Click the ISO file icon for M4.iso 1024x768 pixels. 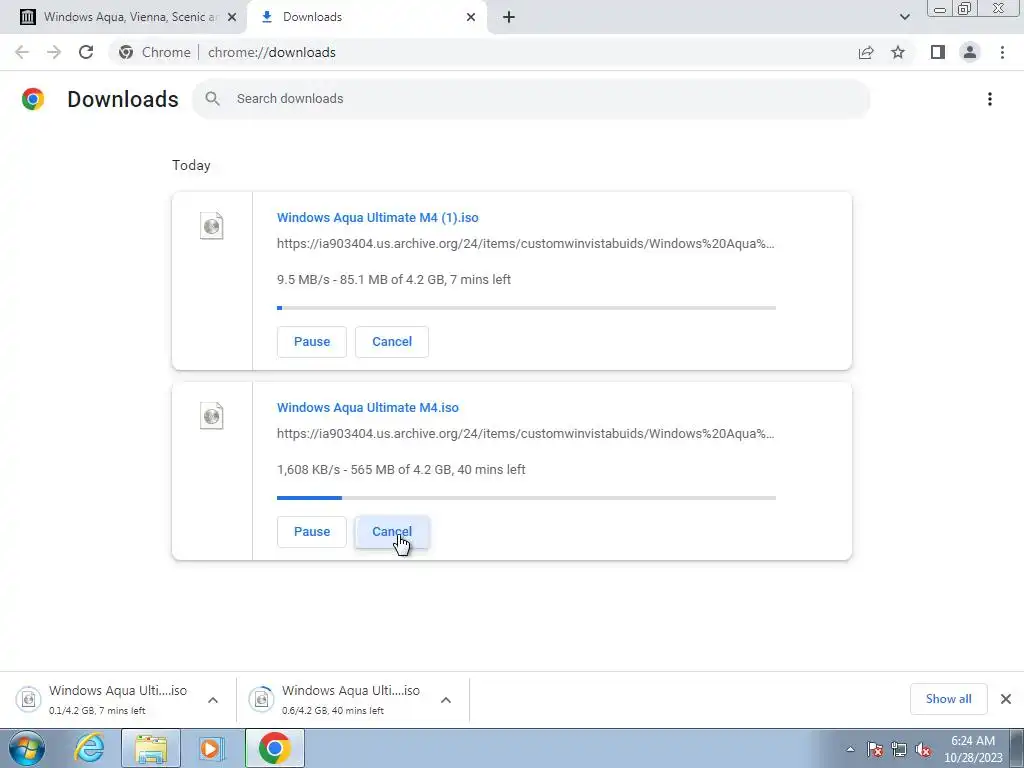pyautogui.click(x=212, y=416)
